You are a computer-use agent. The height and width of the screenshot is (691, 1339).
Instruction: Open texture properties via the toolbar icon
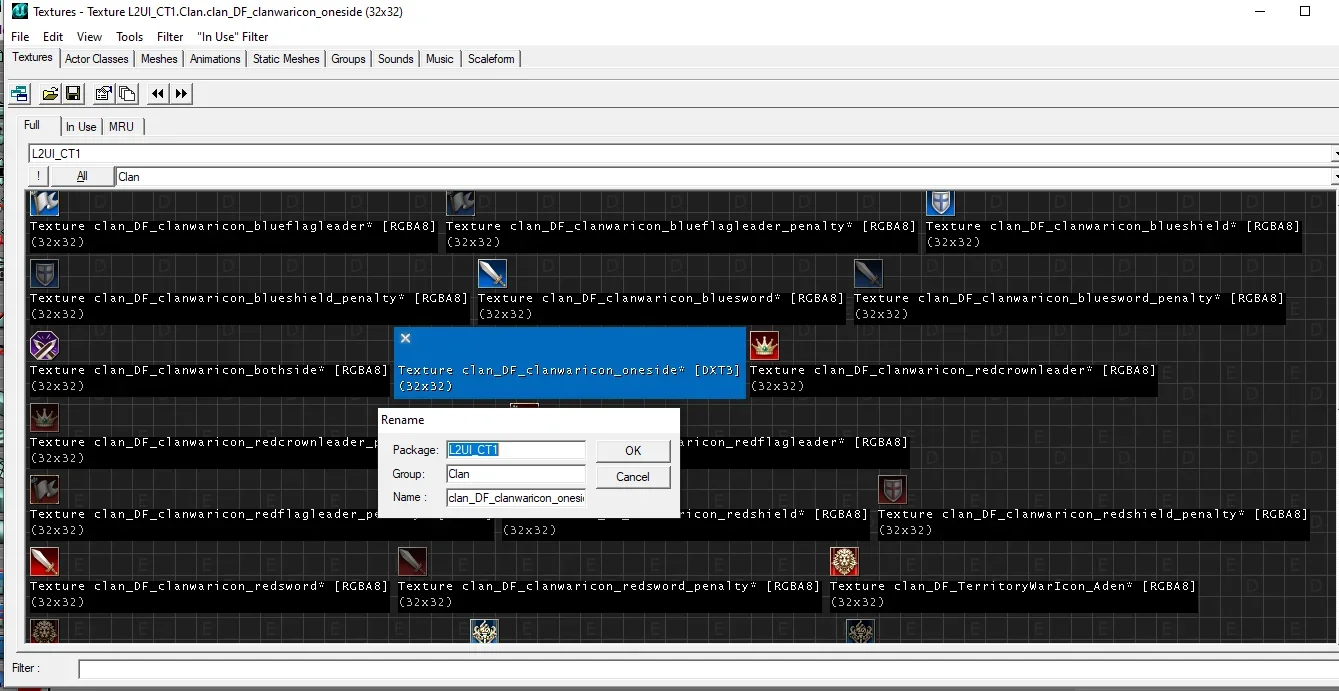(104, 94)
